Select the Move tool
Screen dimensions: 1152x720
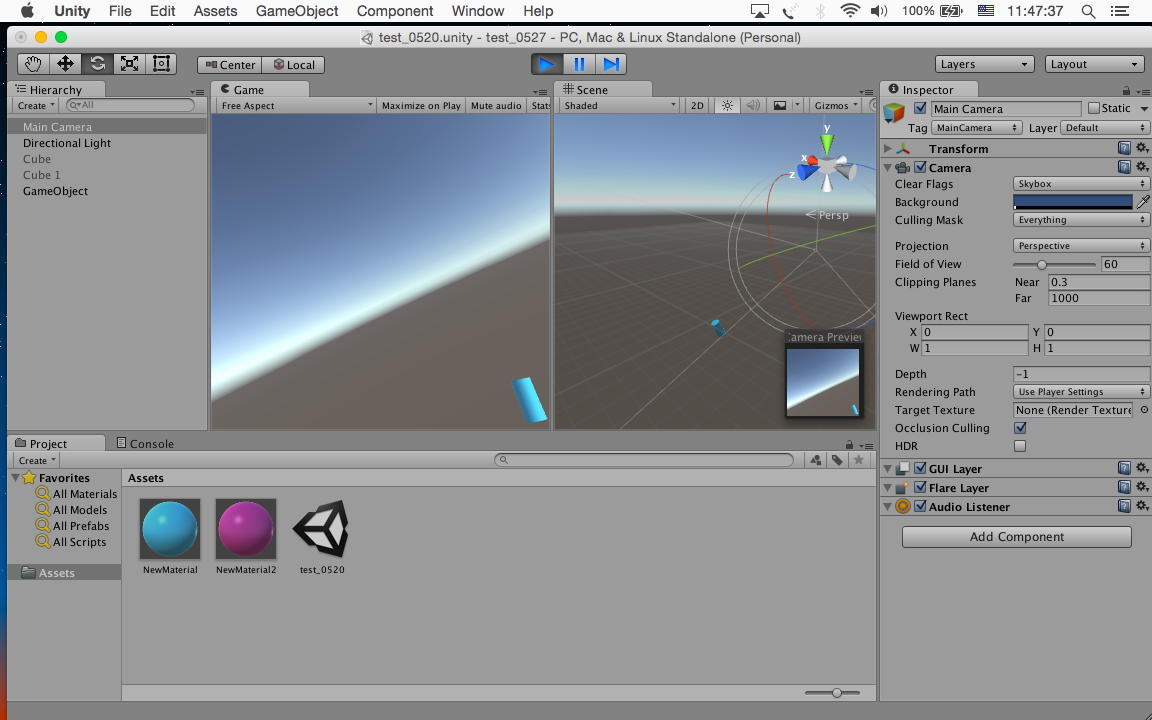click(x=65, y=64)
